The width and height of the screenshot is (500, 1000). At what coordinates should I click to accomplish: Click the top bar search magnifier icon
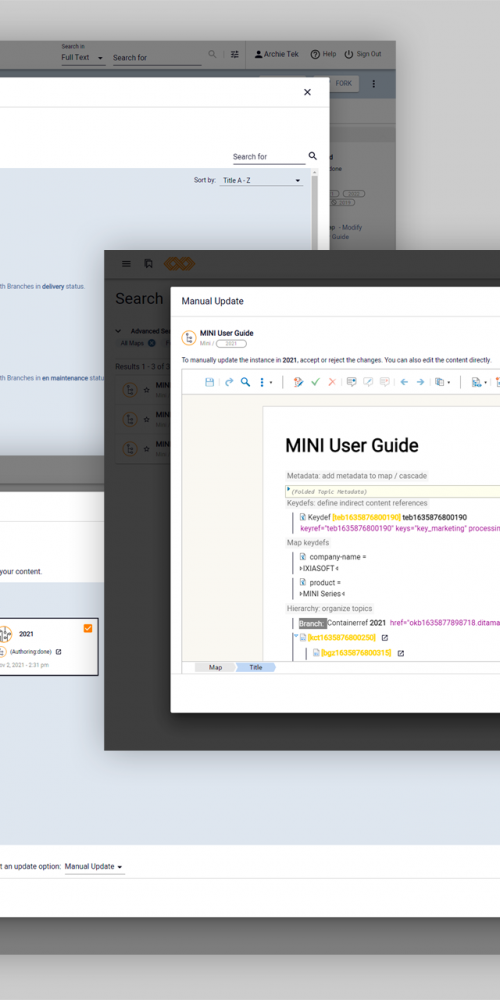[x=212, y=54]
